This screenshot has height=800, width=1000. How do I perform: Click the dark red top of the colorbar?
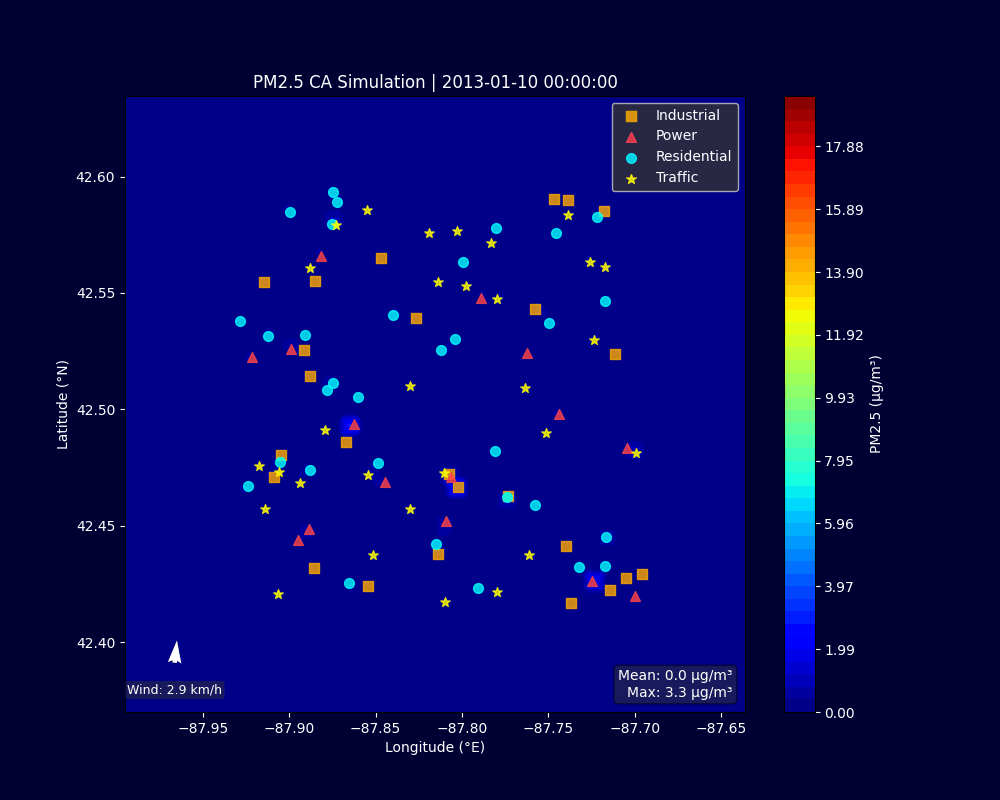pos(800,104)
